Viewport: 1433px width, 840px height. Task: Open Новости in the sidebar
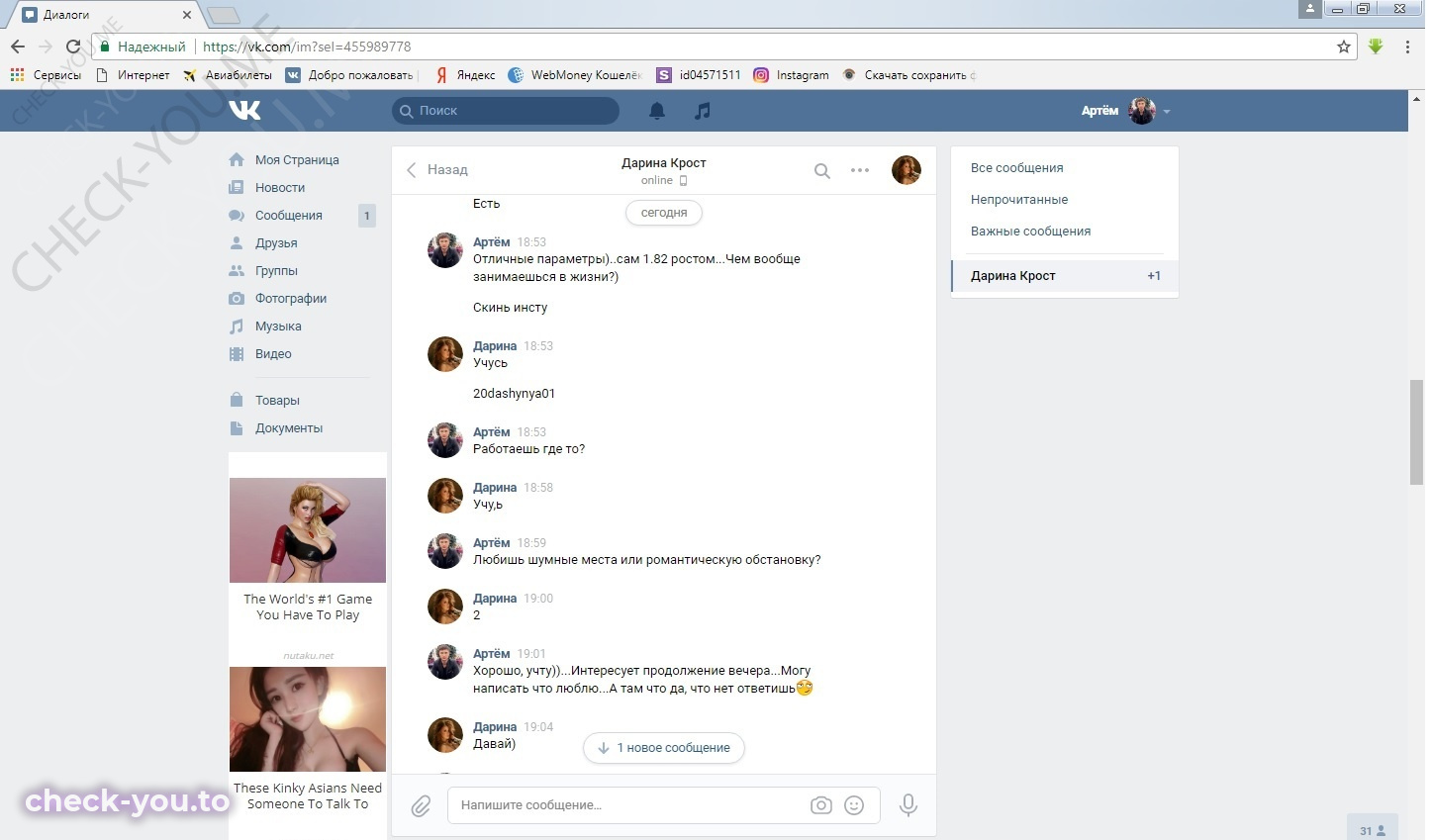coord(280,188)
